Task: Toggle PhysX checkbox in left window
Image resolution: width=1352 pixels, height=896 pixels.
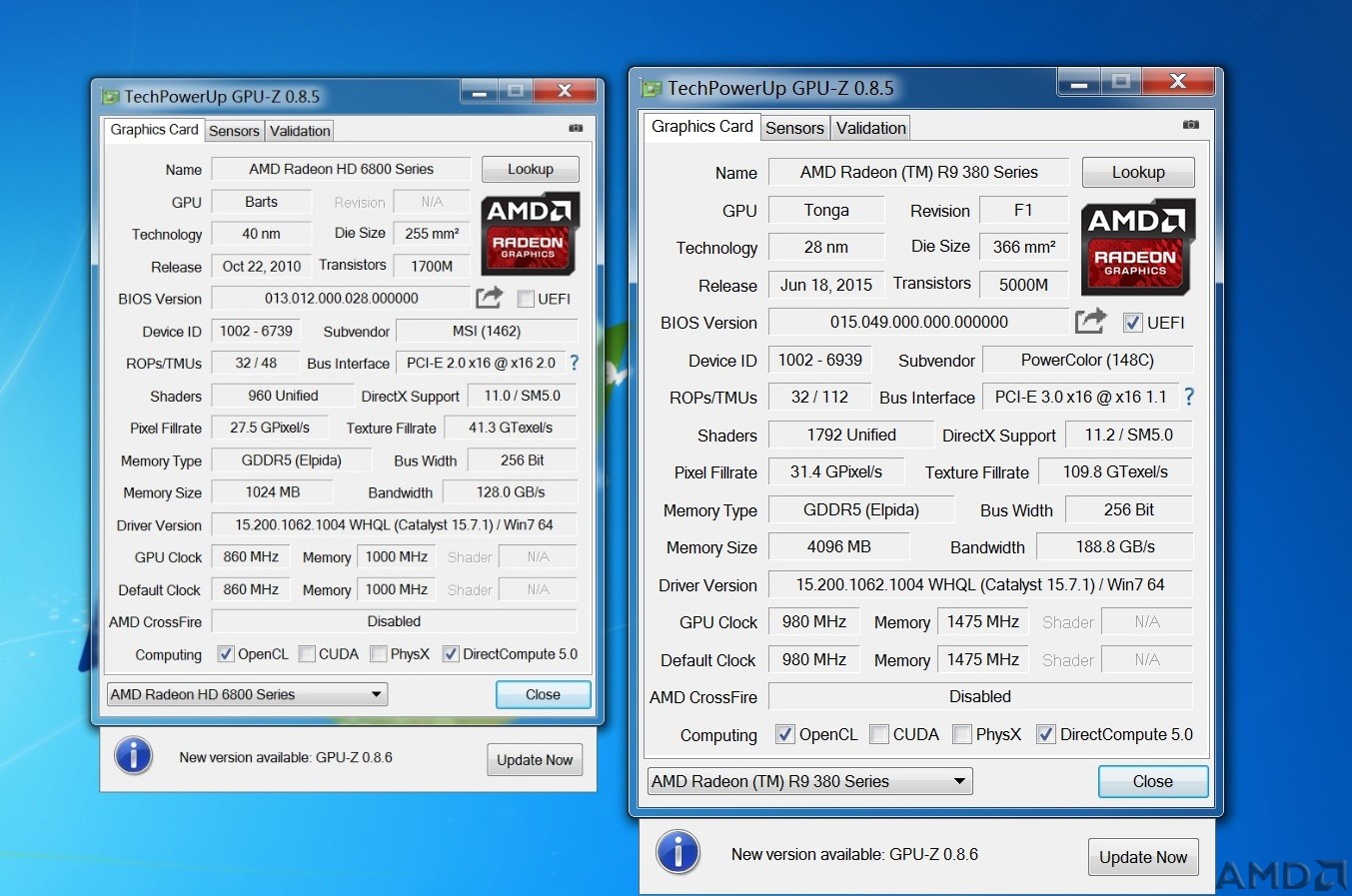Action: (379, 654)
